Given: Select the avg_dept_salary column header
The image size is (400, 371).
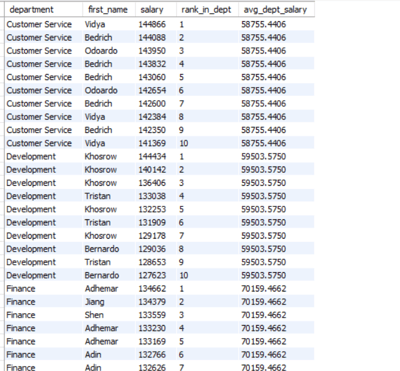Looking at the screenshot, I should [x=275, y=10].
